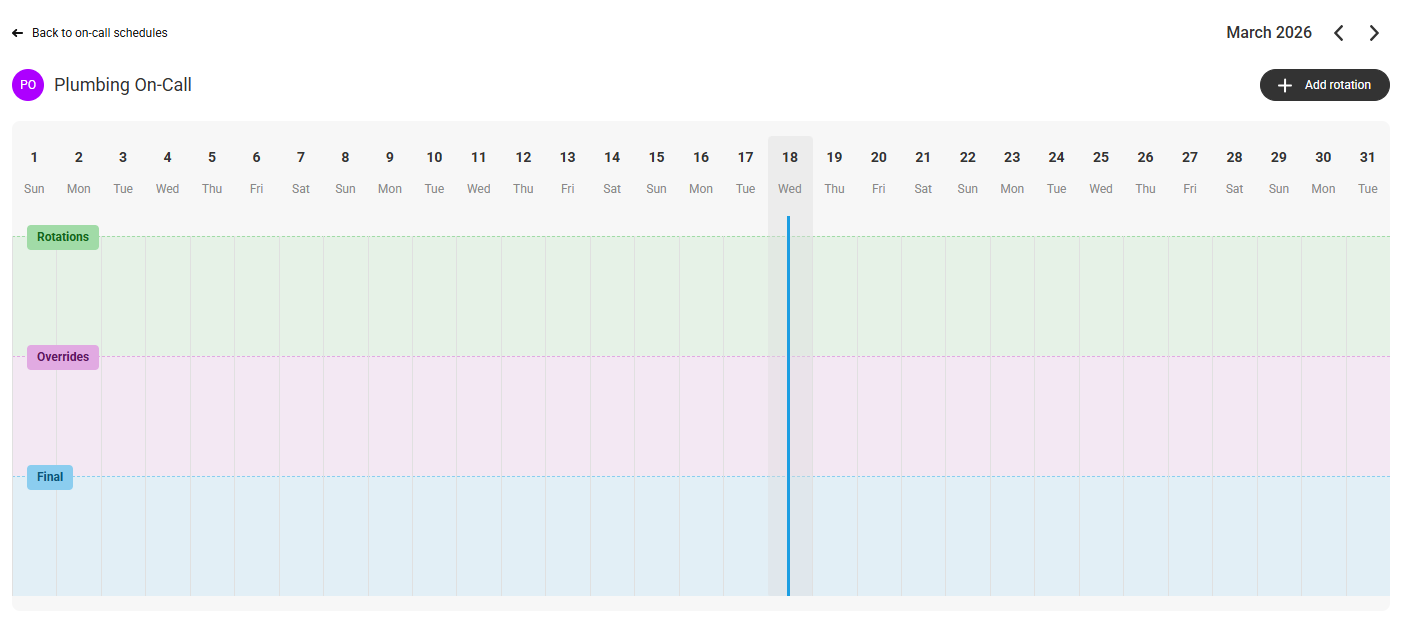Select day 24 Tue header
The width and height of the screenshot is (1401, 623).
(1057, 172)
